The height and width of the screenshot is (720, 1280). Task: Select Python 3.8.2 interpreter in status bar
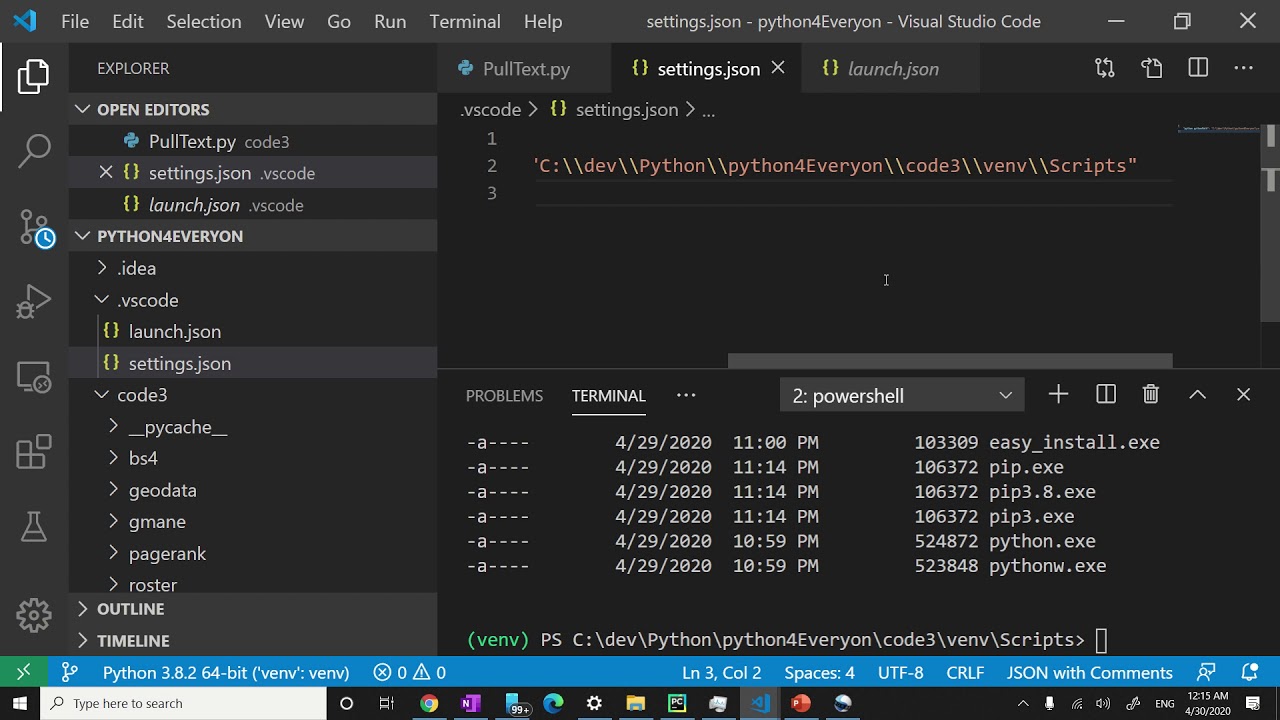point(226,672)
